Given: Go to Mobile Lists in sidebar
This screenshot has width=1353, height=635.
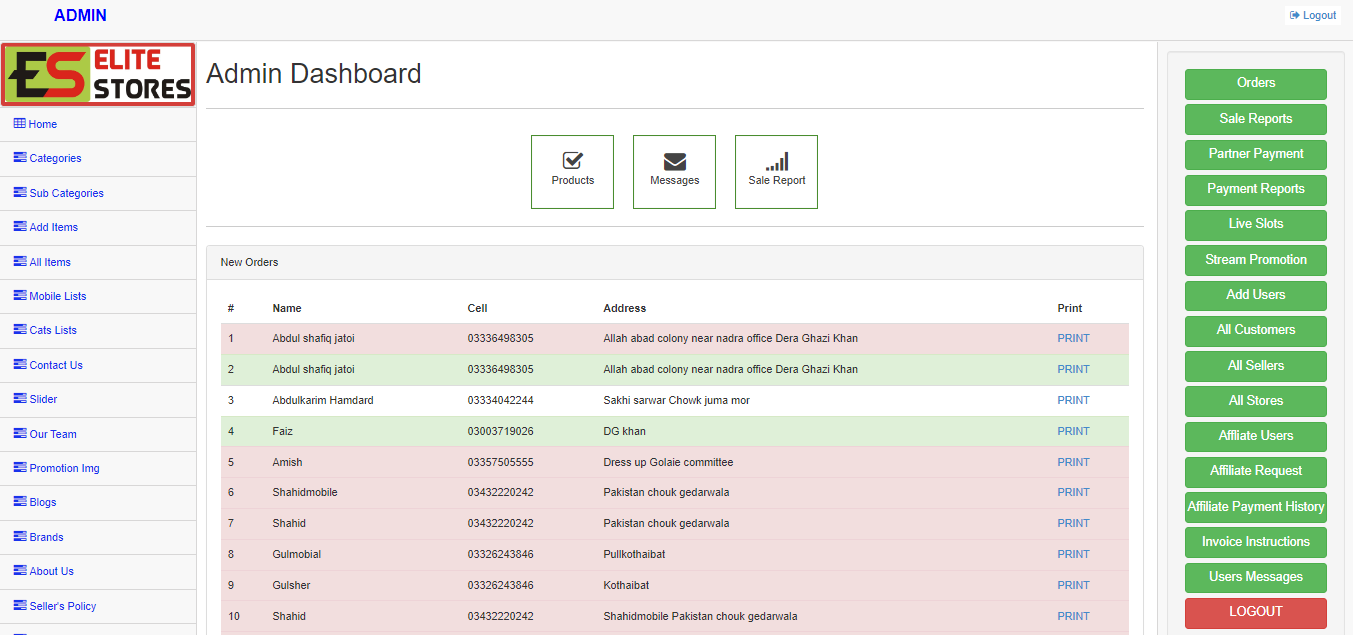Looking at the screenshot, I should pos(58,296).
